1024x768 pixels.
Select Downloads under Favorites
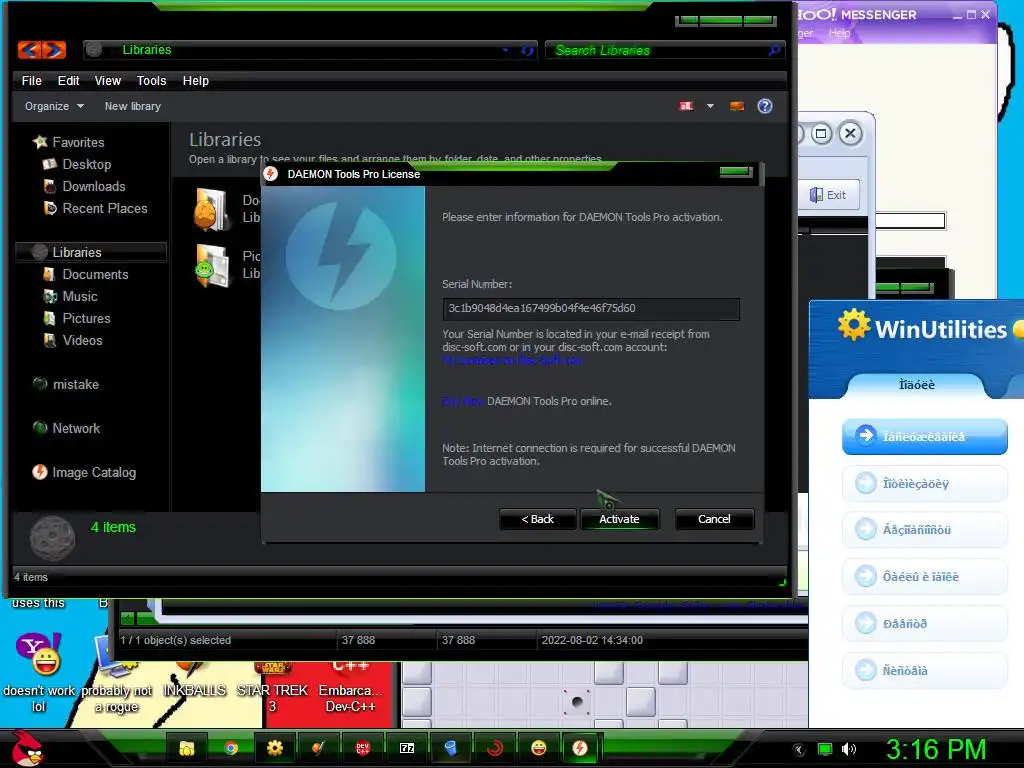[x=93, y=187]
